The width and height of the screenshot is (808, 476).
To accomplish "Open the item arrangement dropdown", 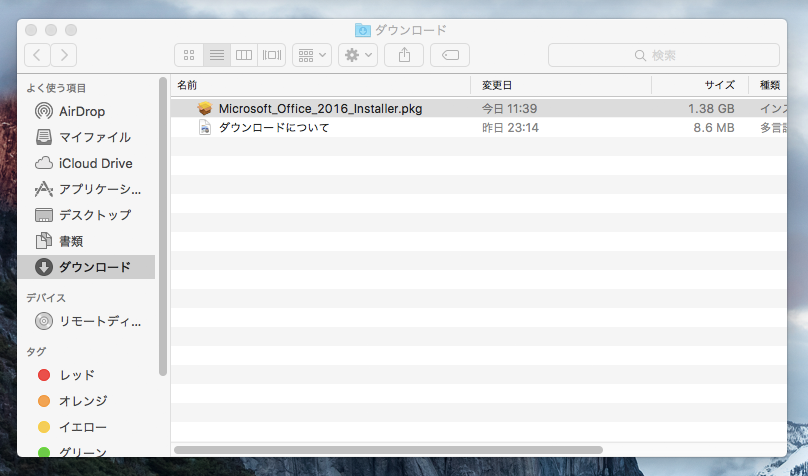I will tap(312, 55).
